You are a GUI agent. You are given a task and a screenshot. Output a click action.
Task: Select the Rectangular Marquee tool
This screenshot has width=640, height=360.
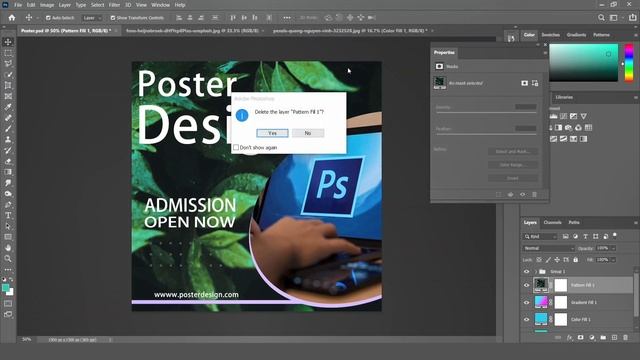coord(8,53)
